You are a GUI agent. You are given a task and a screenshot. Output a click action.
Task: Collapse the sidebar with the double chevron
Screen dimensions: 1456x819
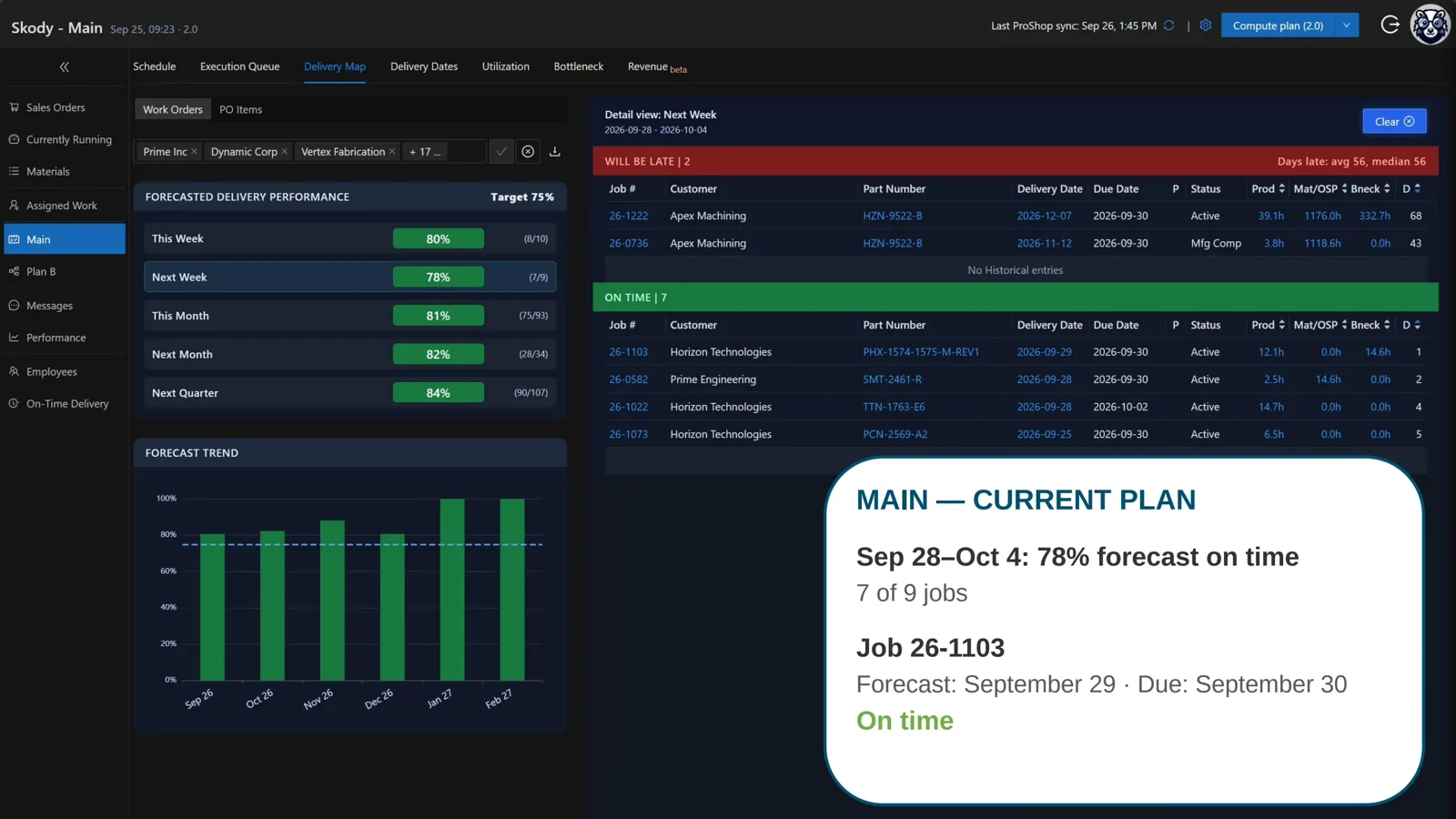coord(65,67)
